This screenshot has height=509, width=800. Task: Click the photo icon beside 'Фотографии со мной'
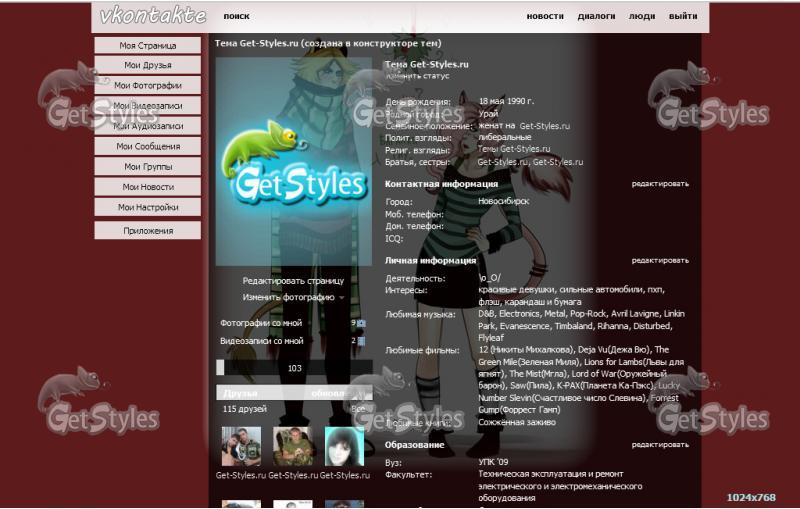tap(361, 324)
